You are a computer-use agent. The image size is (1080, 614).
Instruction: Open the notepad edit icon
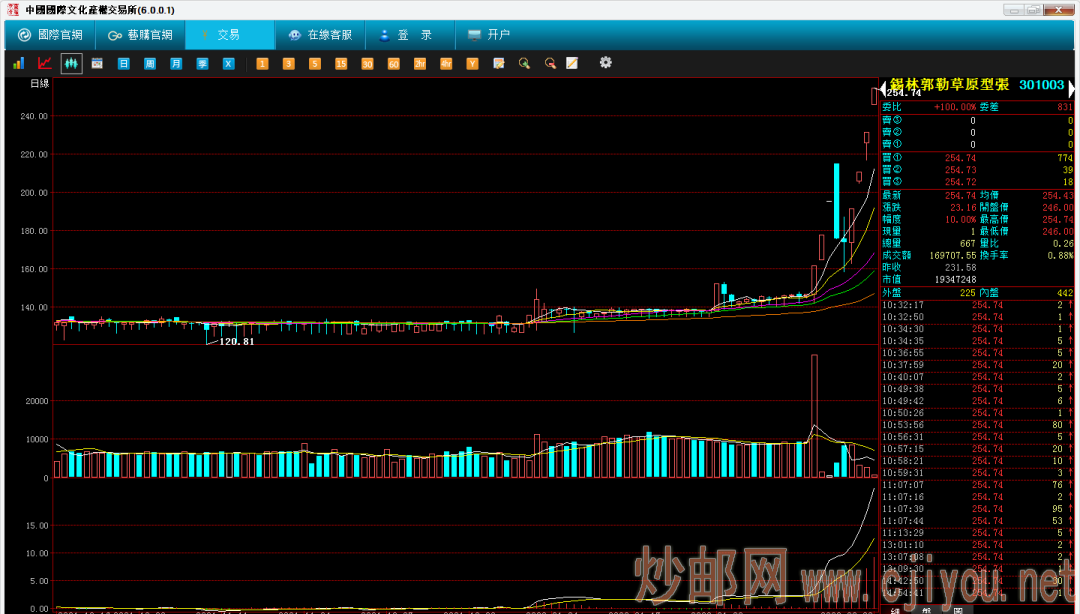pos(572,64)
